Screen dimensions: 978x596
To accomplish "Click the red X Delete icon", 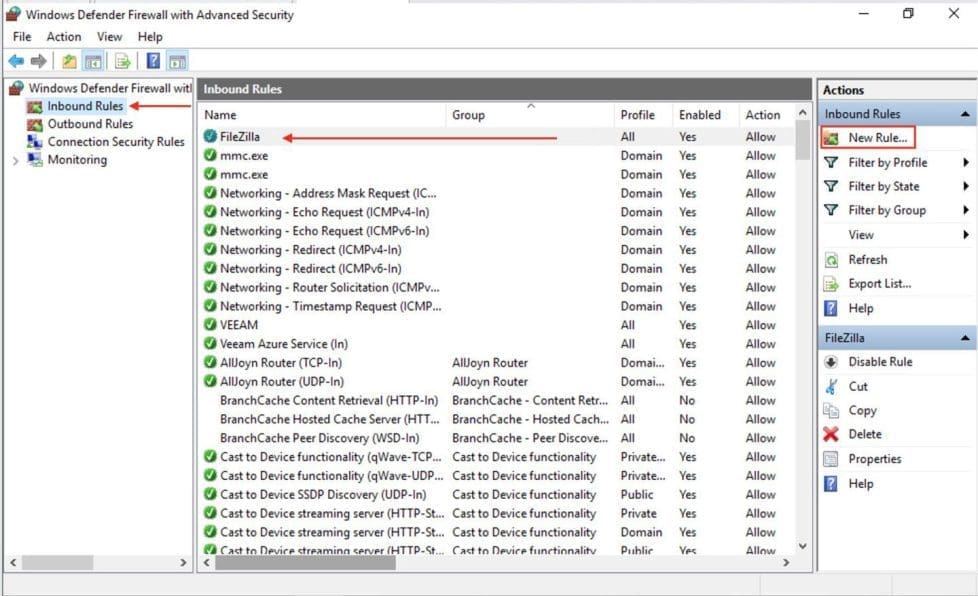I will pos(830,435).
